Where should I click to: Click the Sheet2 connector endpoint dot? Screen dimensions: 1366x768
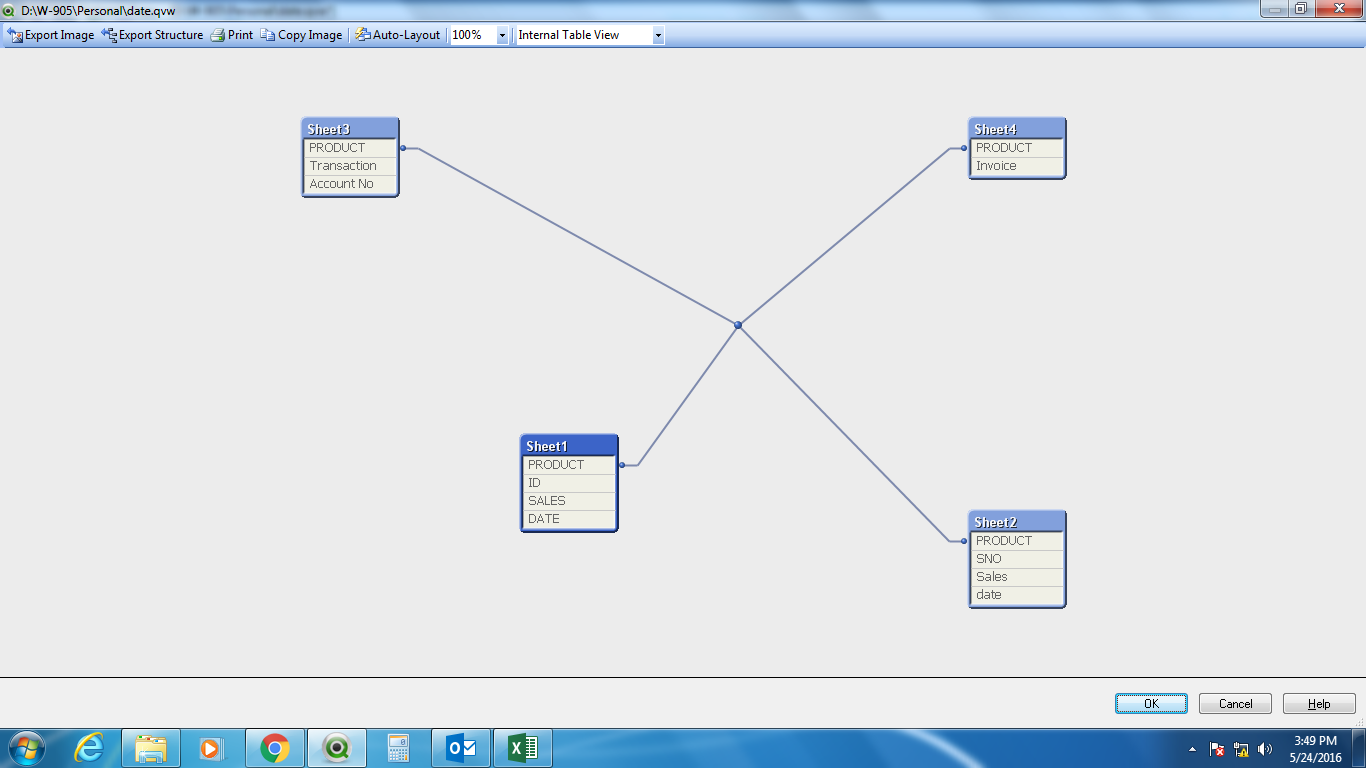coord(964,541)
